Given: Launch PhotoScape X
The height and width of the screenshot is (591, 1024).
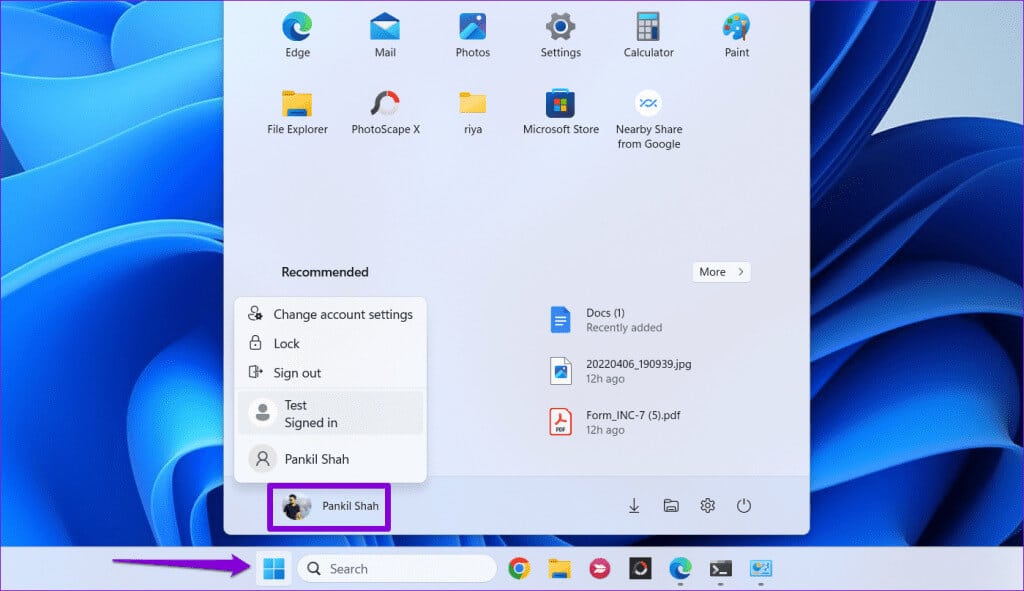Looking at the screenshot, I should pyautogui.click(x=385, y=112).
